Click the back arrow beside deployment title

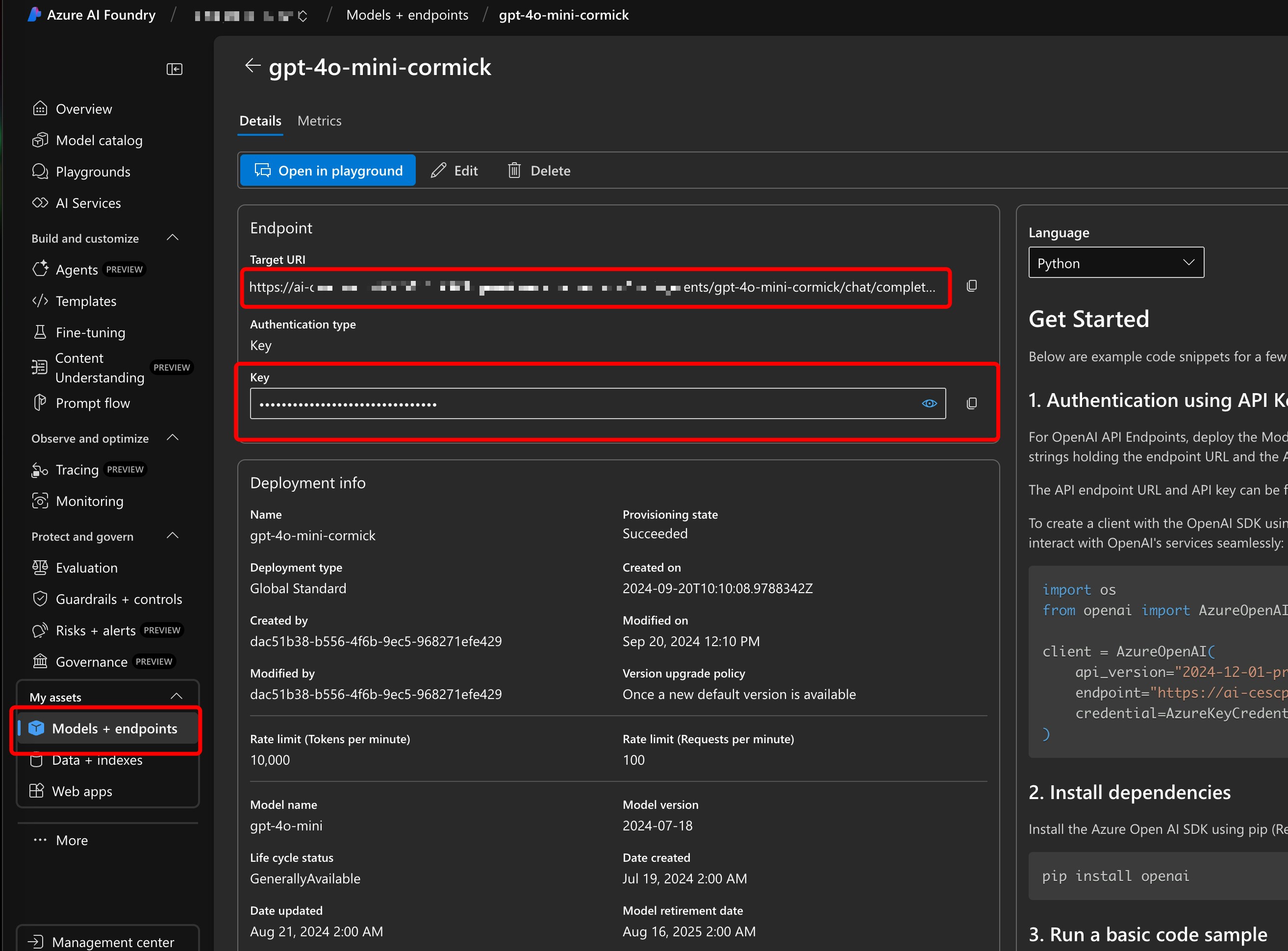coord(252,66)
